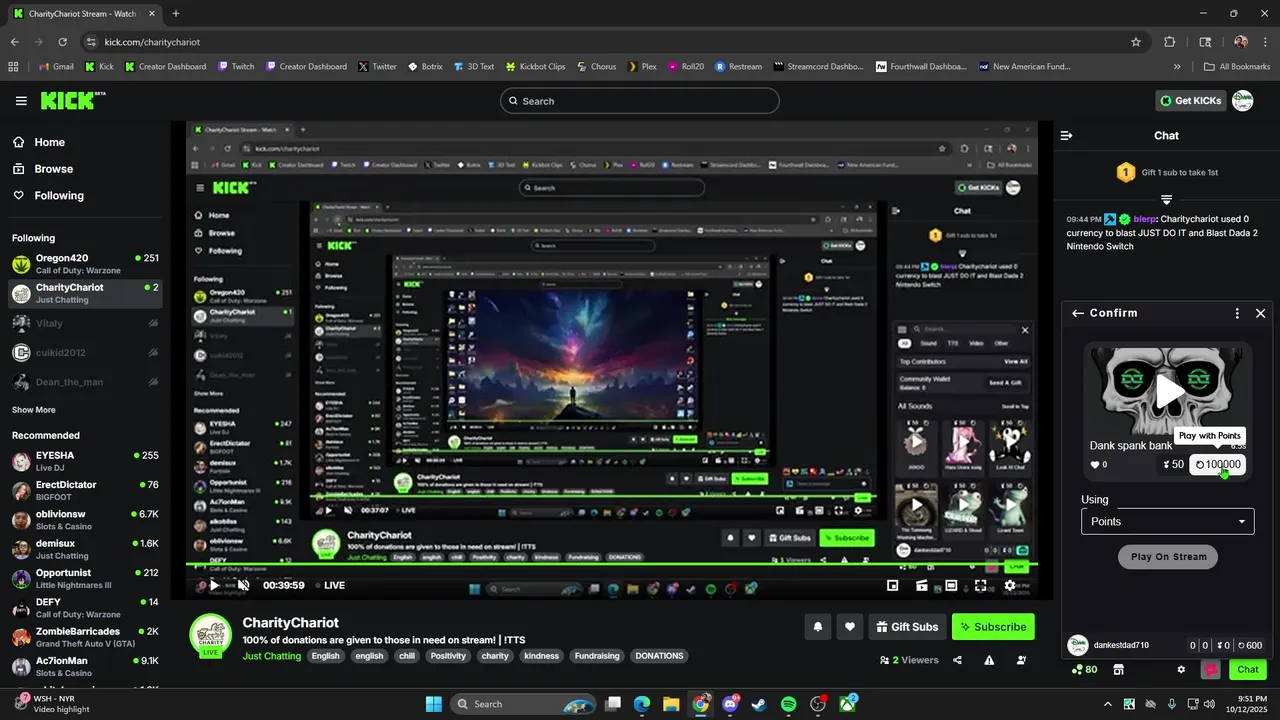Turn on notifications bell for CharityChariot
The width and height of the screenshot is (1280, 720).
pyautogui.click(x=817, y=627)
